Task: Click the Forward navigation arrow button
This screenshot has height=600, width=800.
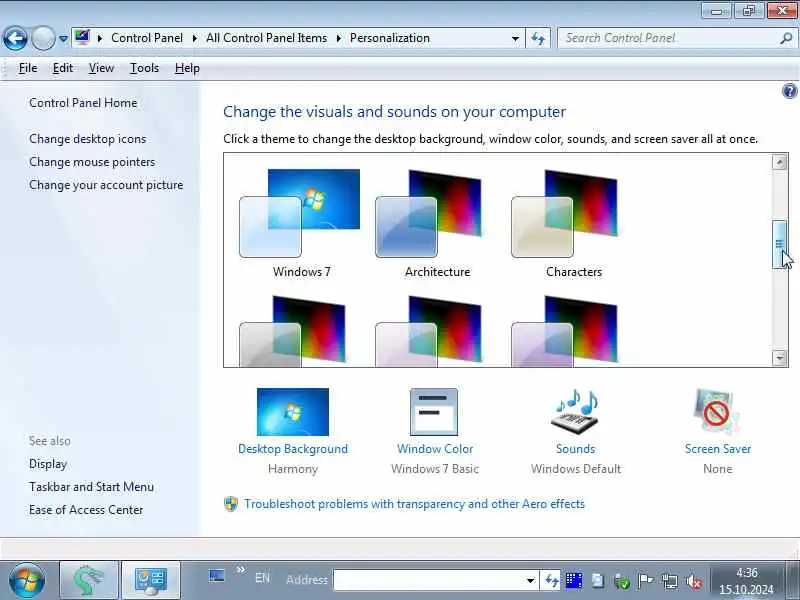Action: coord(43,38)
